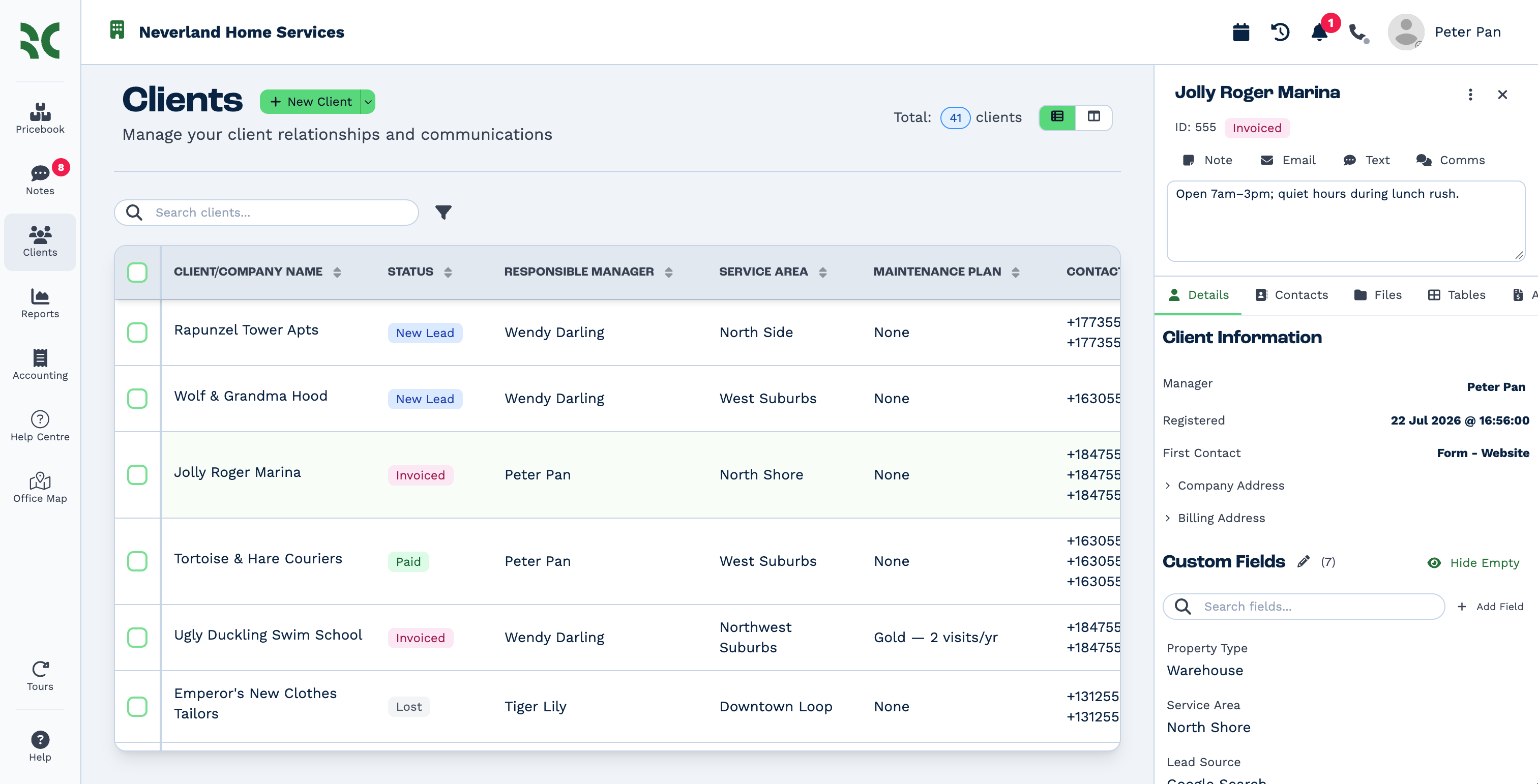The width and height of the screenshot is (1538, 784).
Task: Open the Help Centre
Action: pyautogui.click(x=40, y=426)
